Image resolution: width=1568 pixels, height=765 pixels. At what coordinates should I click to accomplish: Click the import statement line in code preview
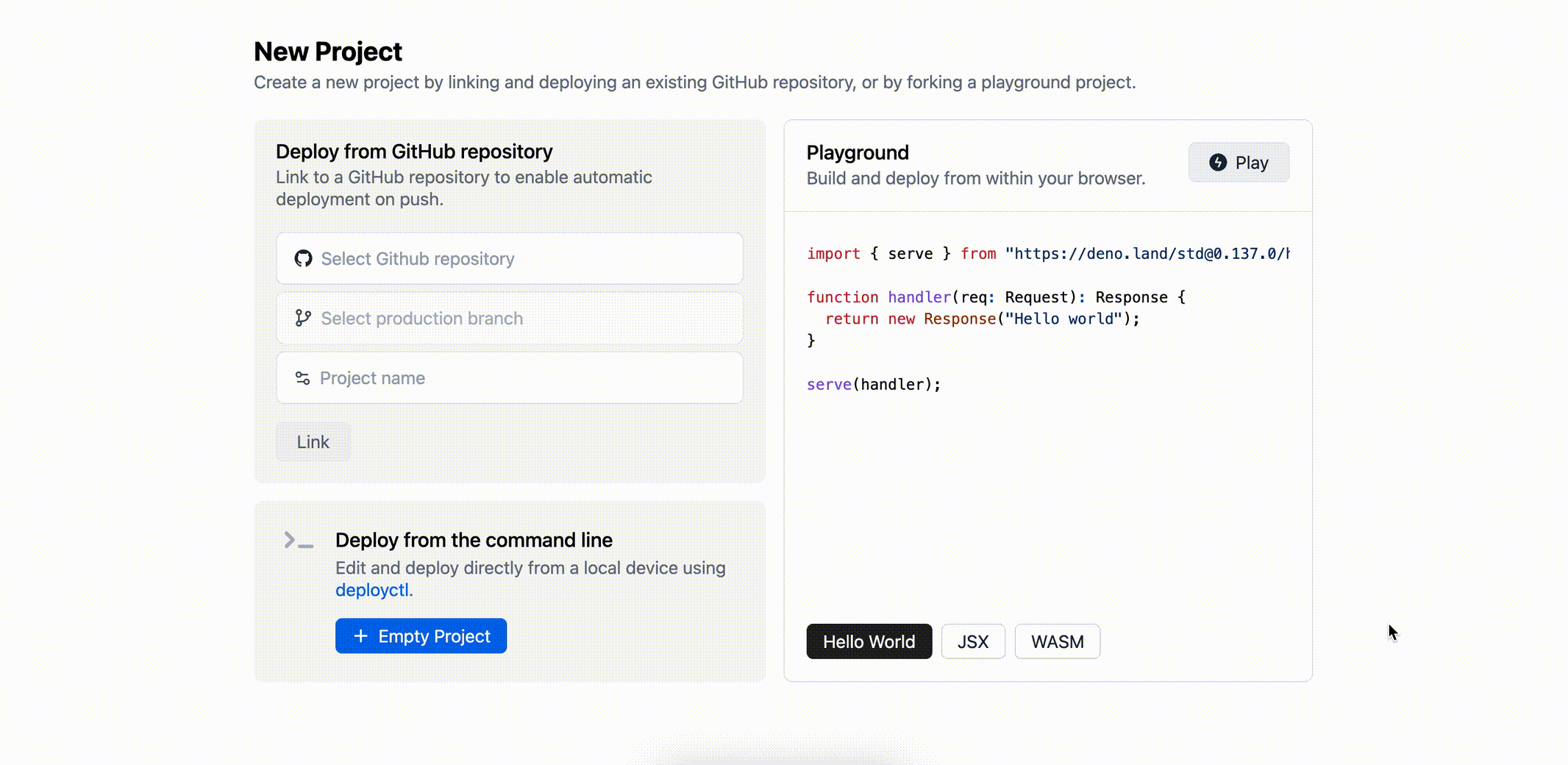pyautogui.click(x=1047, y=254)
